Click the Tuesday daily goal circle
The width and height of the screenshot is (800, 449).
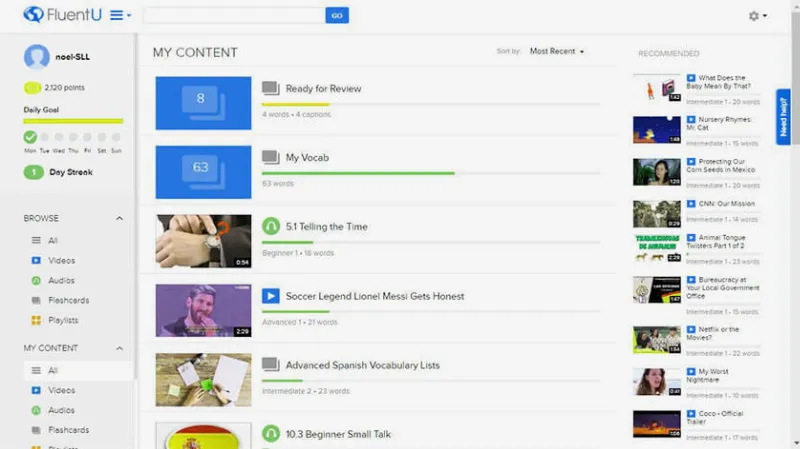click(x=45, y=137)
